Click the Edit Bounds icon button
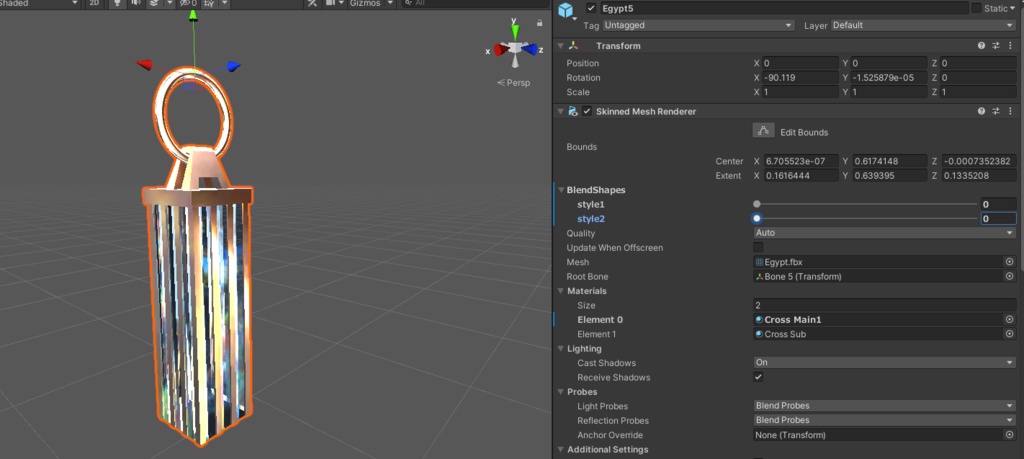This screenshot has width=1024, height=459. (763, 131)
